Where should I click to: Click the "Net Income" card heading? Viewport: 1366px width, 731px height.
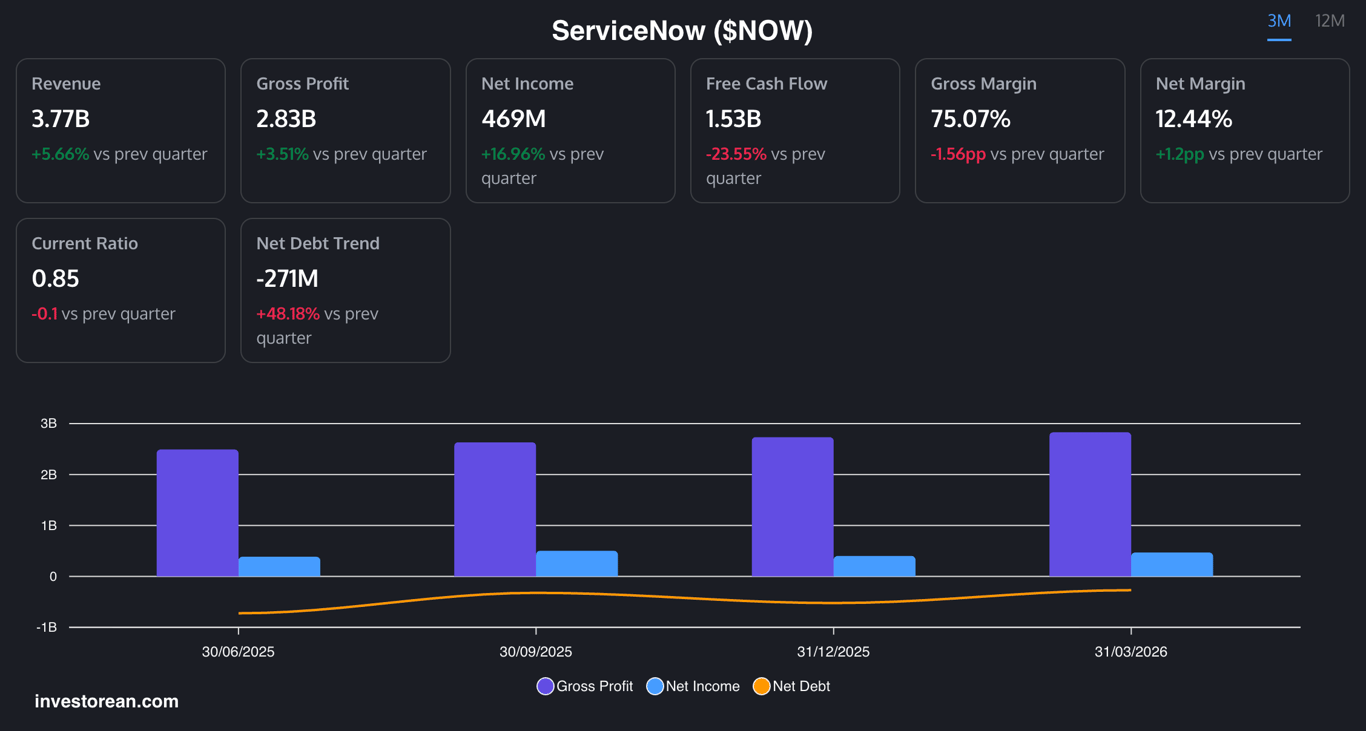click(x=527, y=84)
